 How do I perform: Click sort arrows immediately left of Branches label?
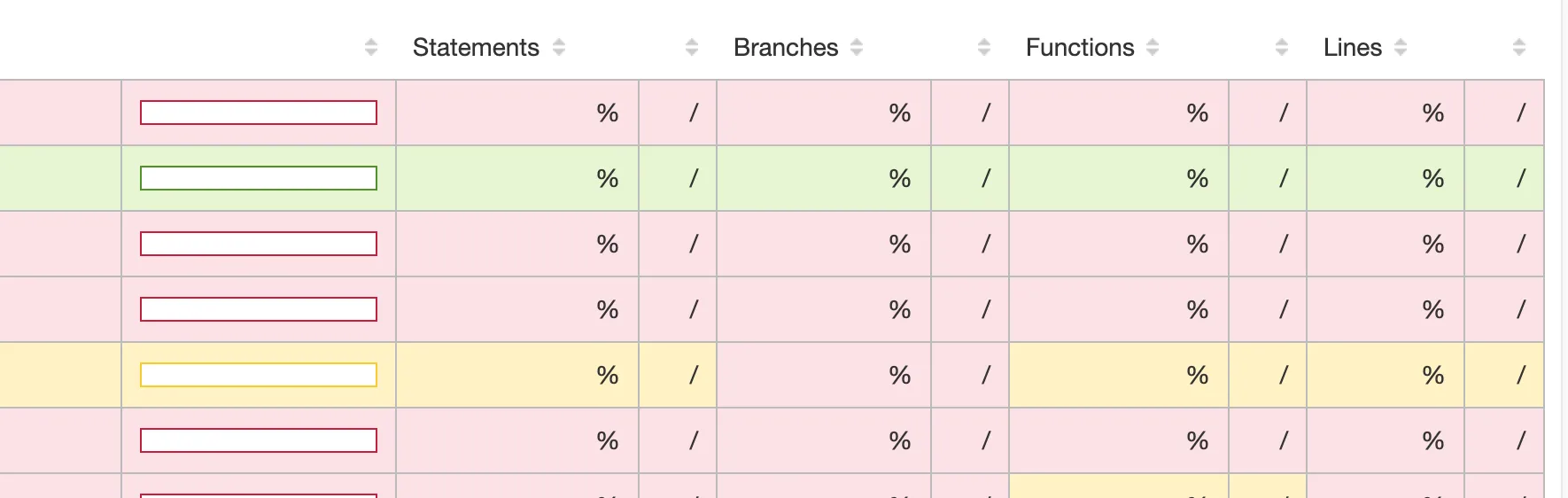(x=692, y=47)
